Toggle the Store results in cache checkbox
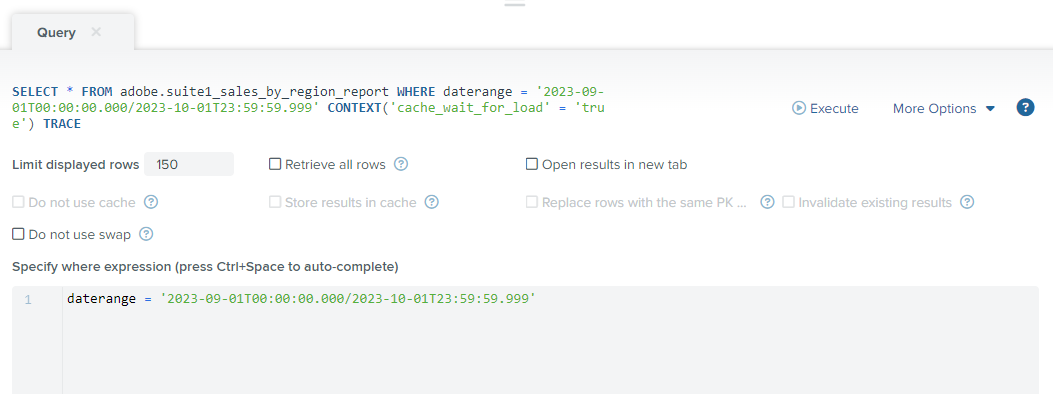The width and height of the screenshot is (1053, 394). [275, 202]
